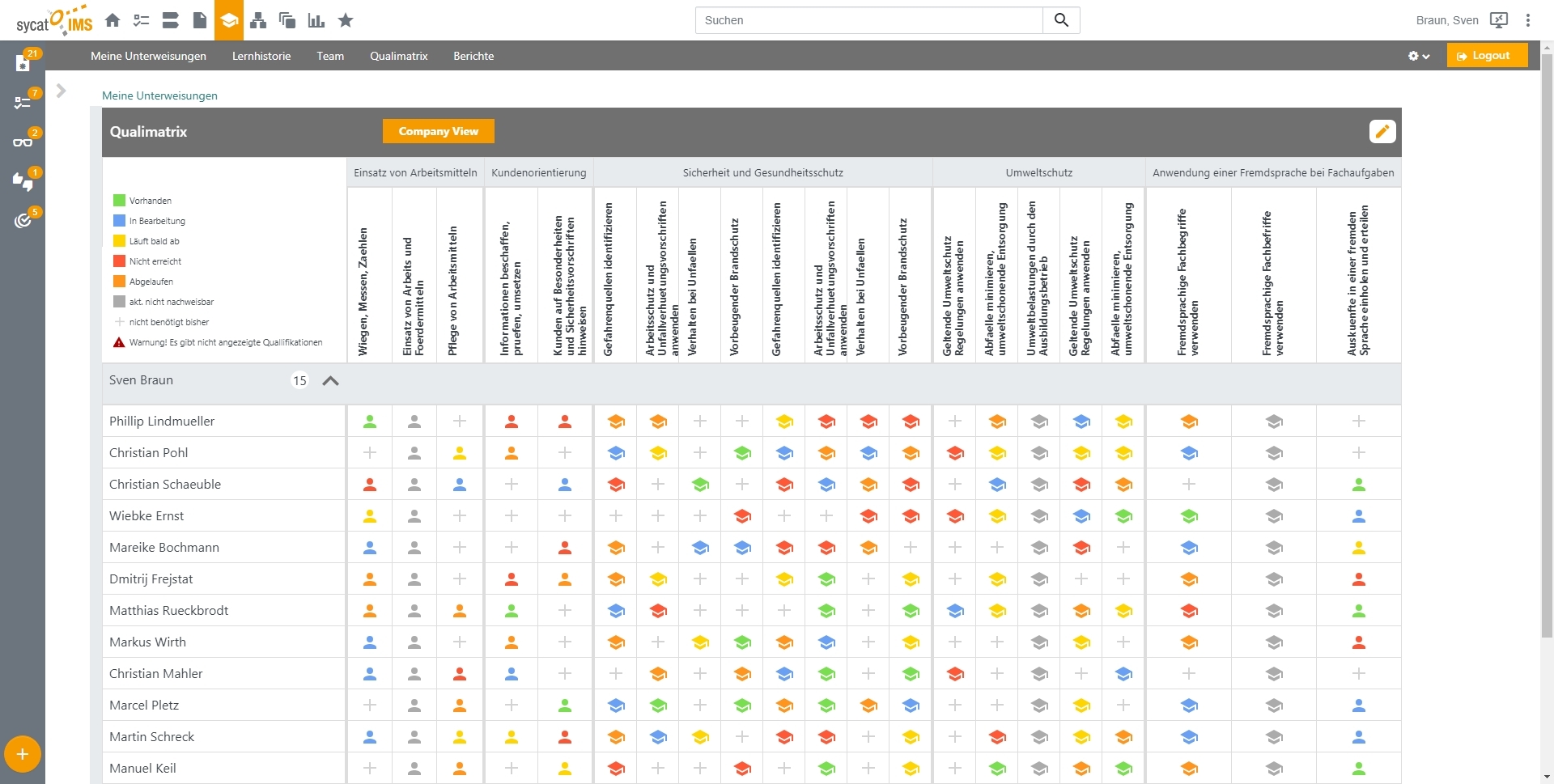Open sidebar document icon with badge 21
Image resolution: width=1554 pixels, height=784 pixels.
[x=23, y=63]
